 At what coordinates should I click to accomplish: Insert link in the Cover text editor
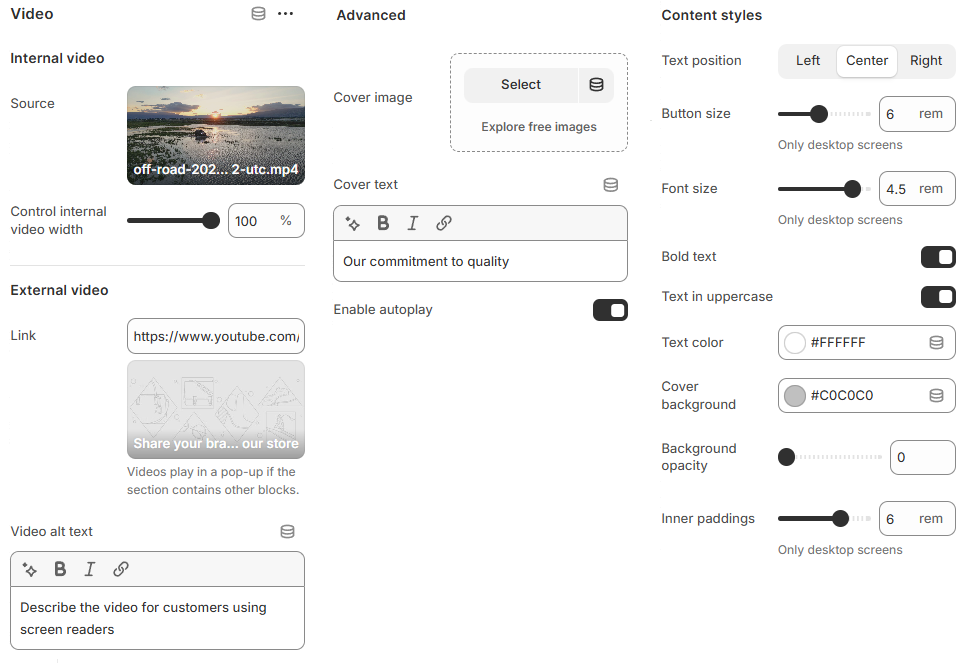click(x=444, y=223)
